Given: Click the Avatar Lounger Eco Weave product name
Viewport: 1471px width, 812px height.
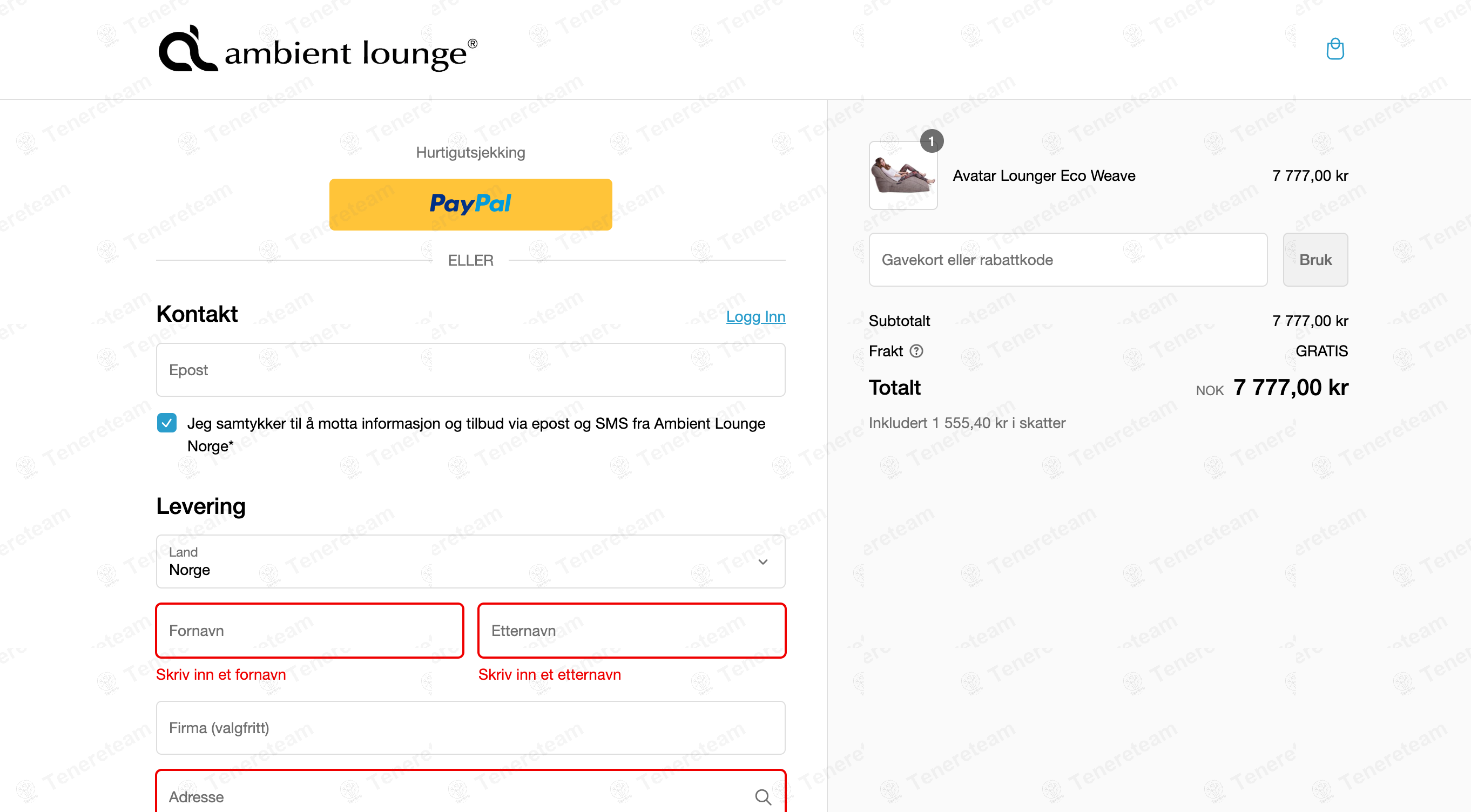Looking at the screenshot, I should [x=1043, y=176].
